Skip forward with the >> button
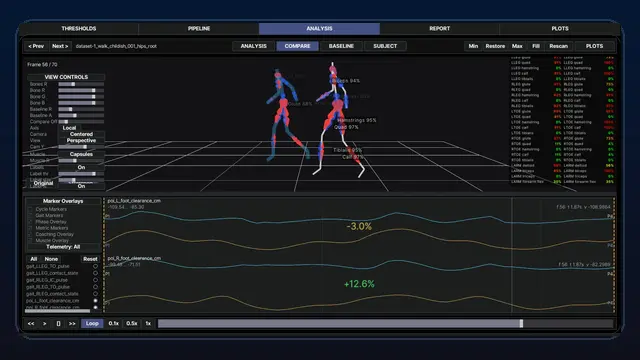 coord(72,323)
